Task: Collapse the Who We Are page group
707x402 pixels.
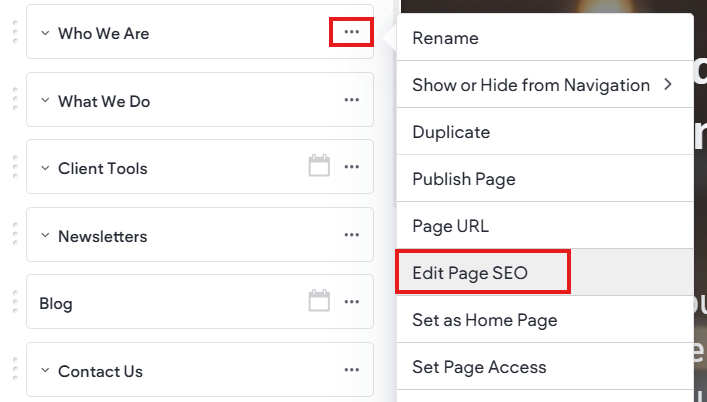Action: [45, 33]
